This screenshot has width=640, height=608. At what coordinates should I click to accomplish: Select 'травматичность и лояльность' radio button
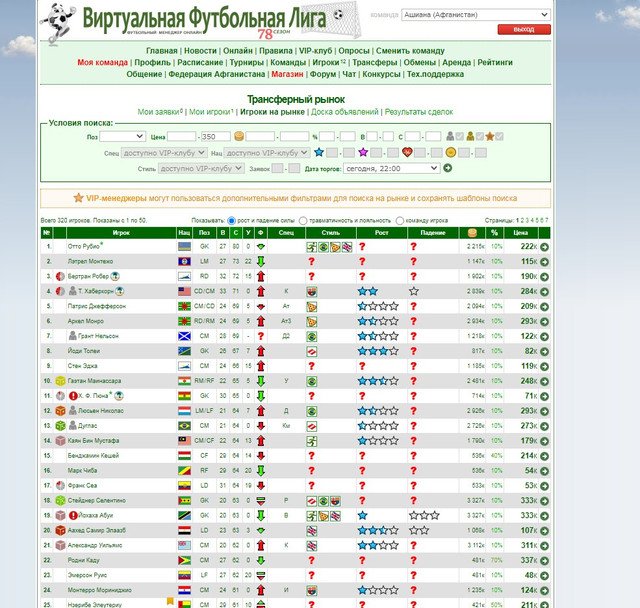303,221
